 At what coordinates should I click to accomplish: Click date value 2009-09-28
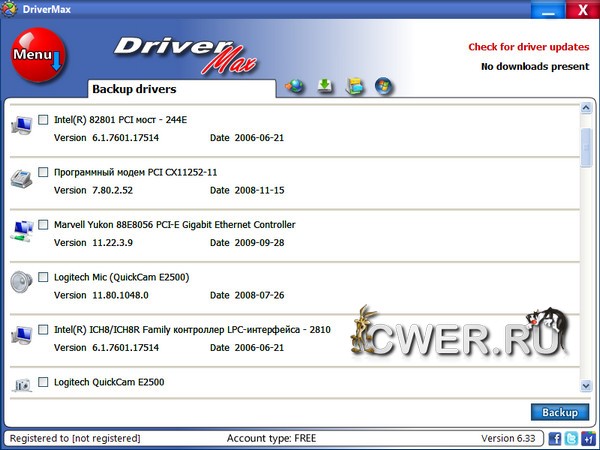click(x=259, y=243)
